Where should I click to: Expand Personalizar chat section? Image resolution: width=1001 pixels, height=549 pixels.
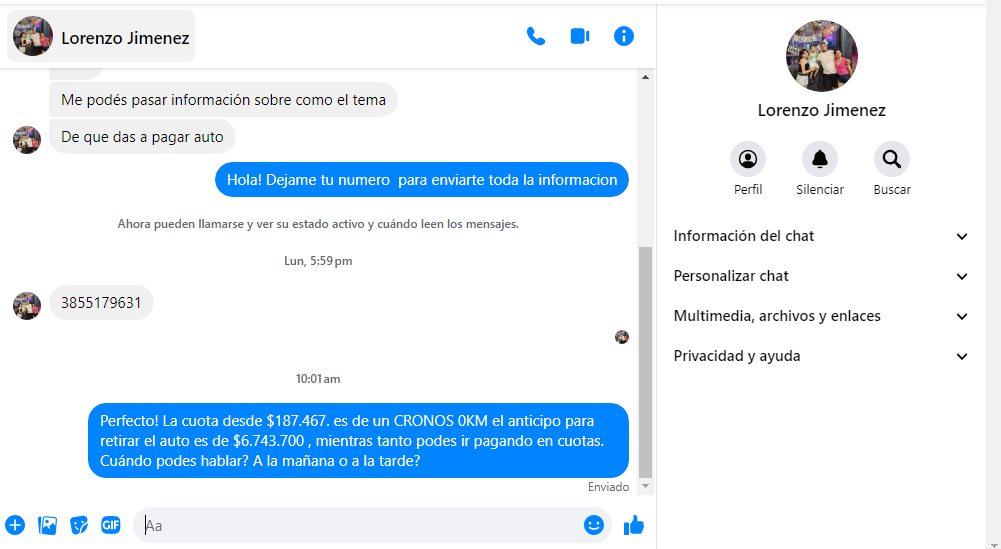(821, 276)
